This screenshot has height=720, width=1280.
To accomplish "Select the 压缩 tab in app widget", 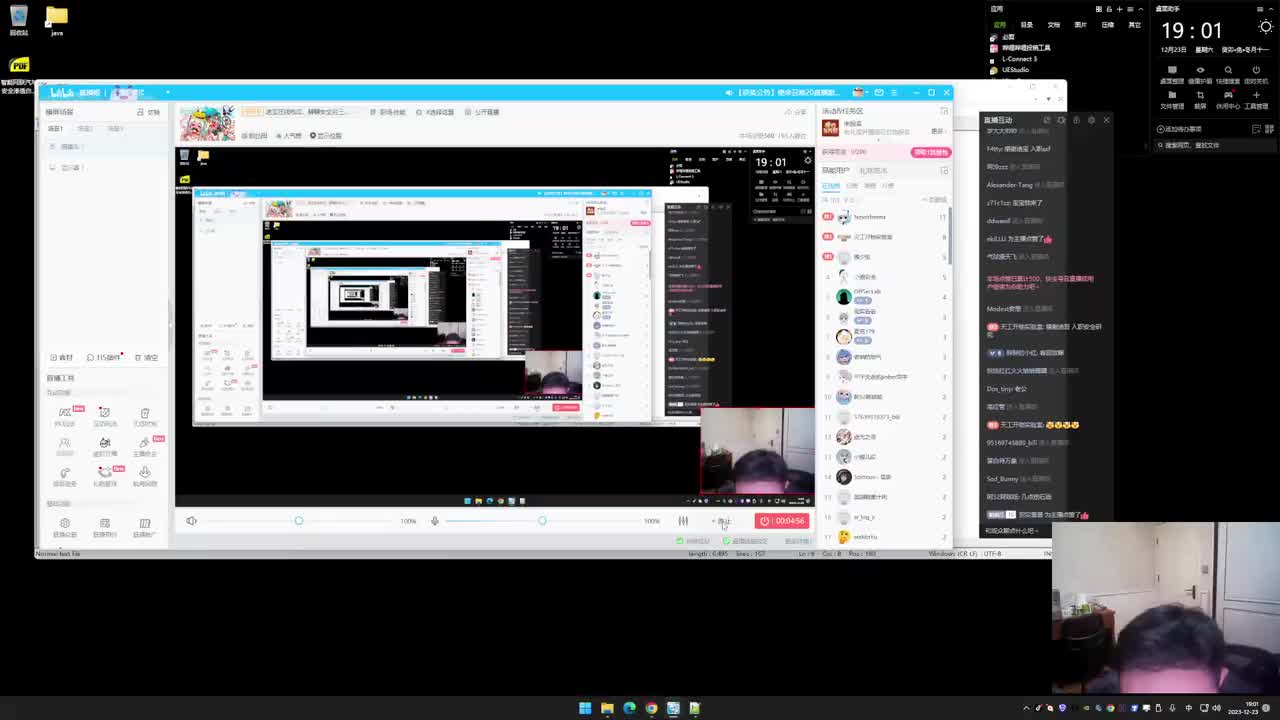I will (1107, 24).
